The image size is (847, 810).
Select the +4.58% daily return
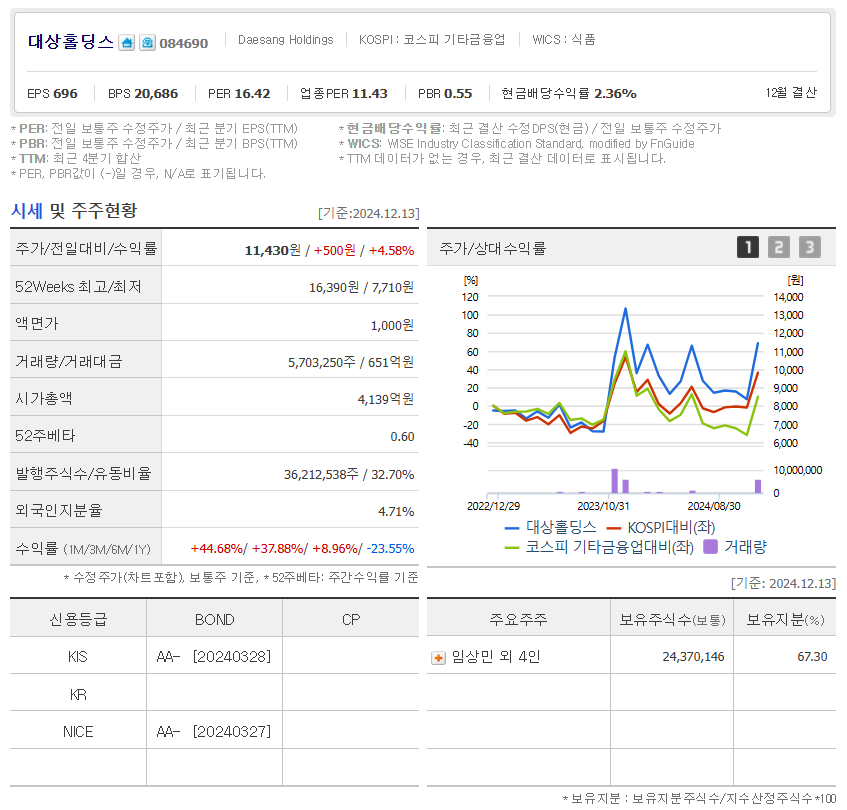tap(391, 251)
